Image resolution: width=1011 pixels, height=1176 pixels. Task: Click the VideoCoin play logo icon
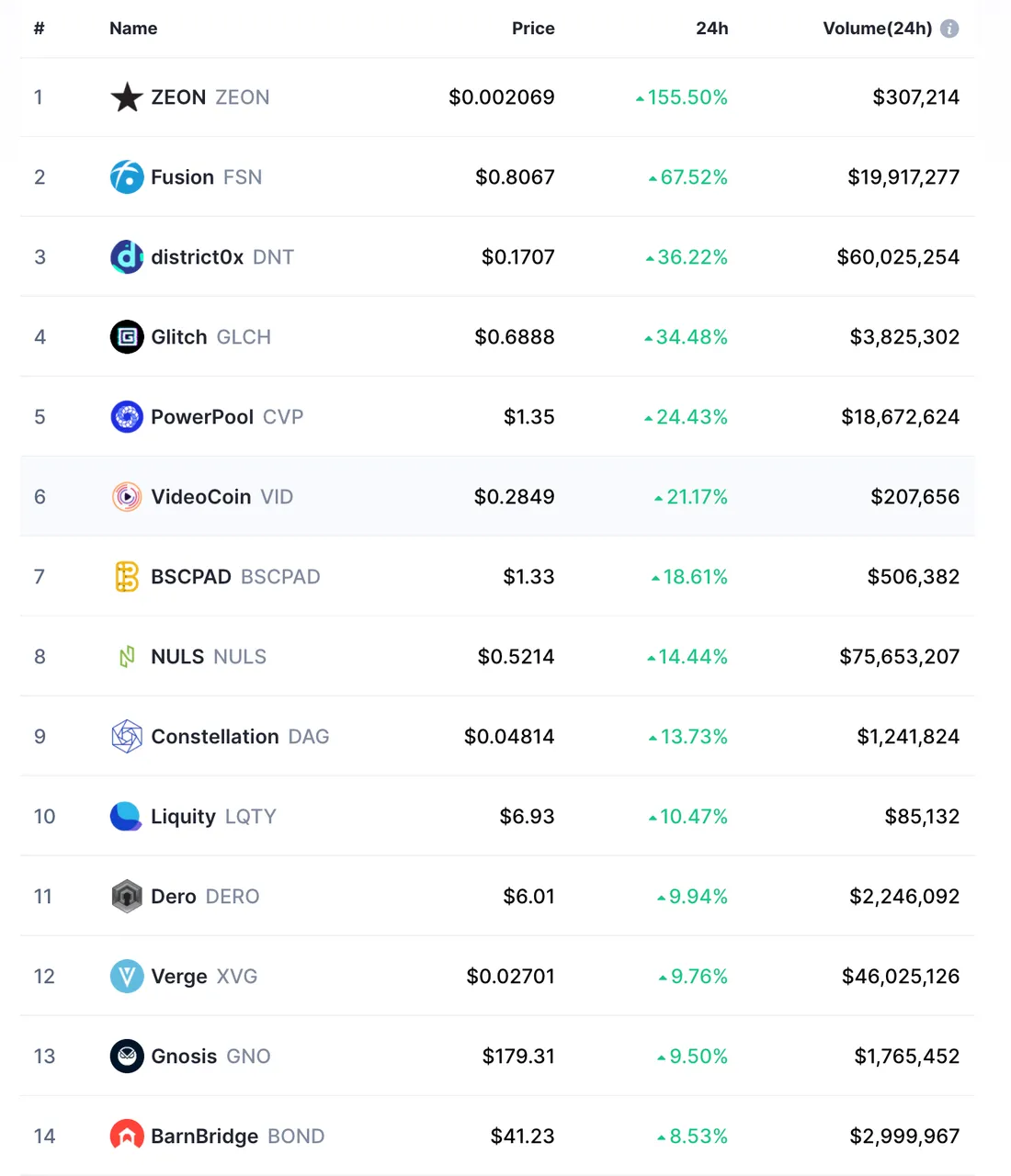(x=127, y=497)
